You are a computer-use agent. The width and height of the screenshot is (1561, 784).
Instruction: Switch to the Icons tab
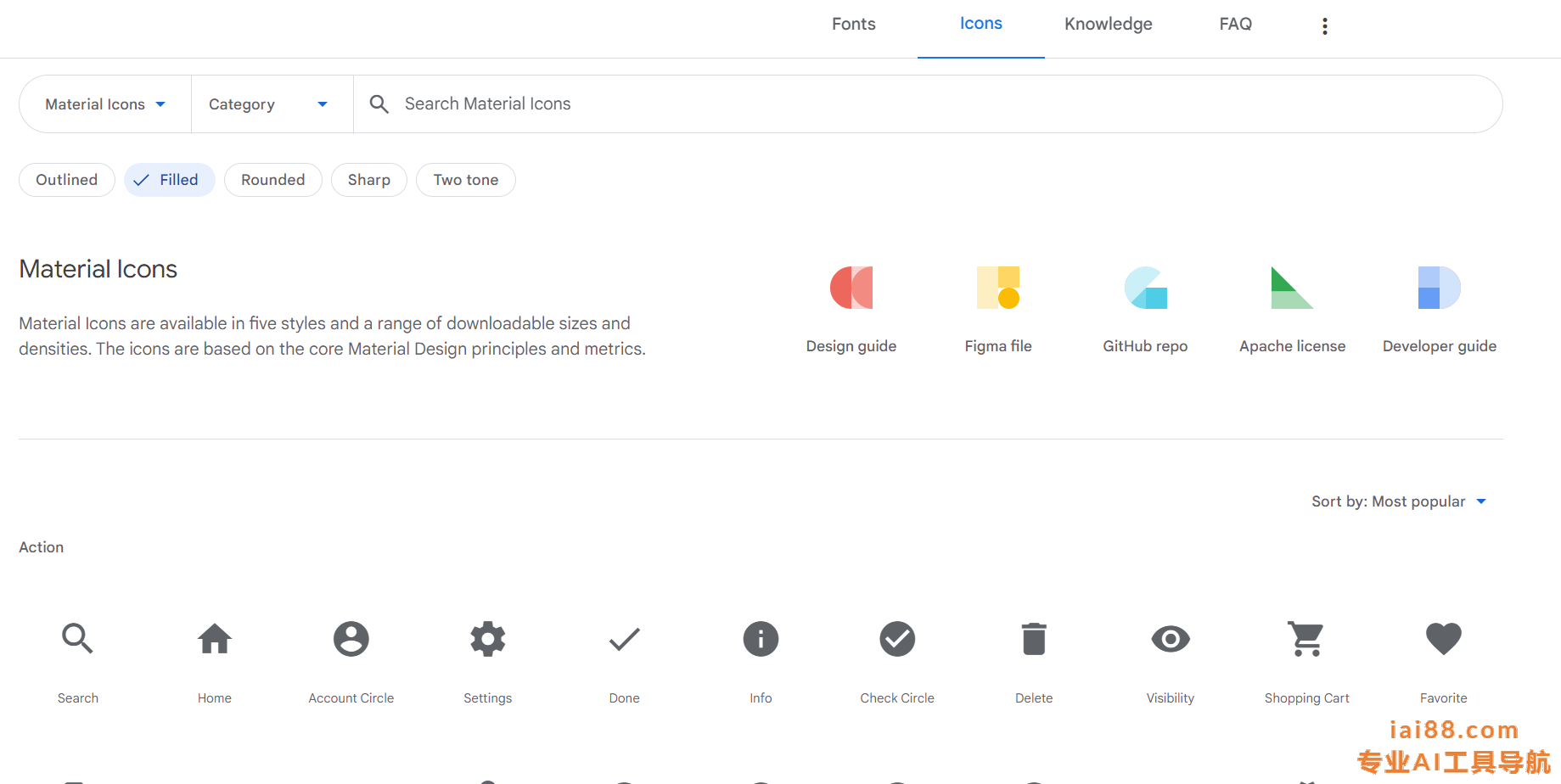tap(981, 24)
